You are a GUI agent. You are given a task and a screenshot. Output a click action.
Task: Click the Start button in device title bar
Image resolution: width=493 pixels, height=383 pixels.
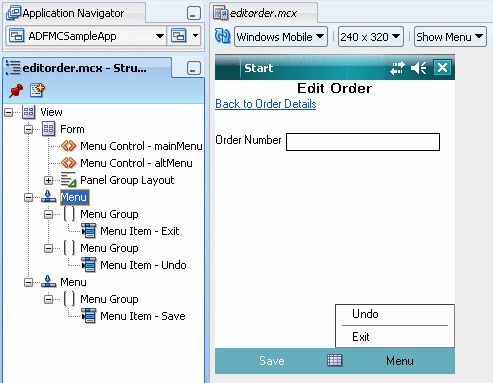258,68
